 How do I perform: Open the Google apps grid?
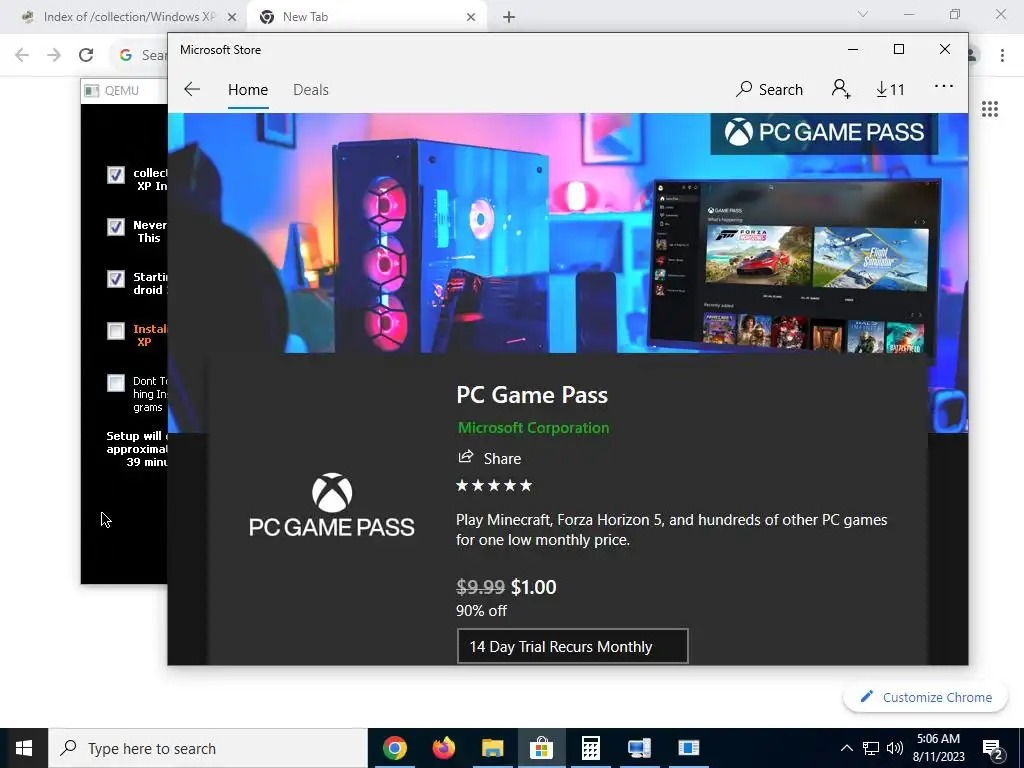990,109
